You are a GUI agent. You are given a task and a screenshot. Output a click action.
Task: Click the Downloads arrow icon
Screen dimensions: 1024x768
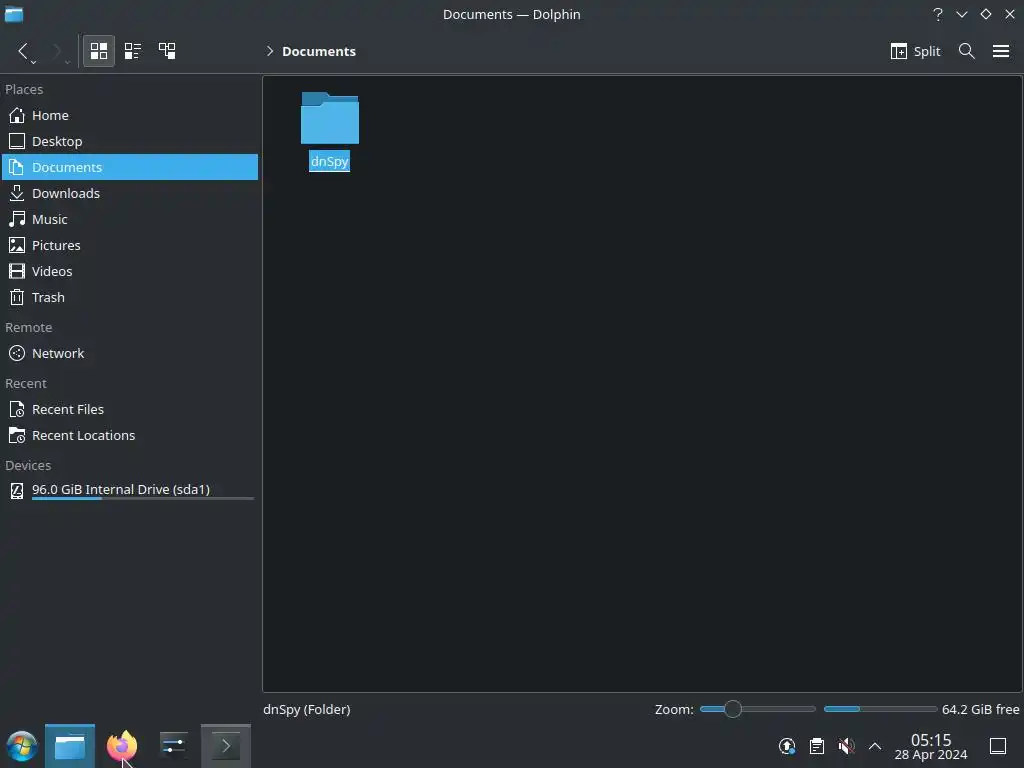(17, 193)
